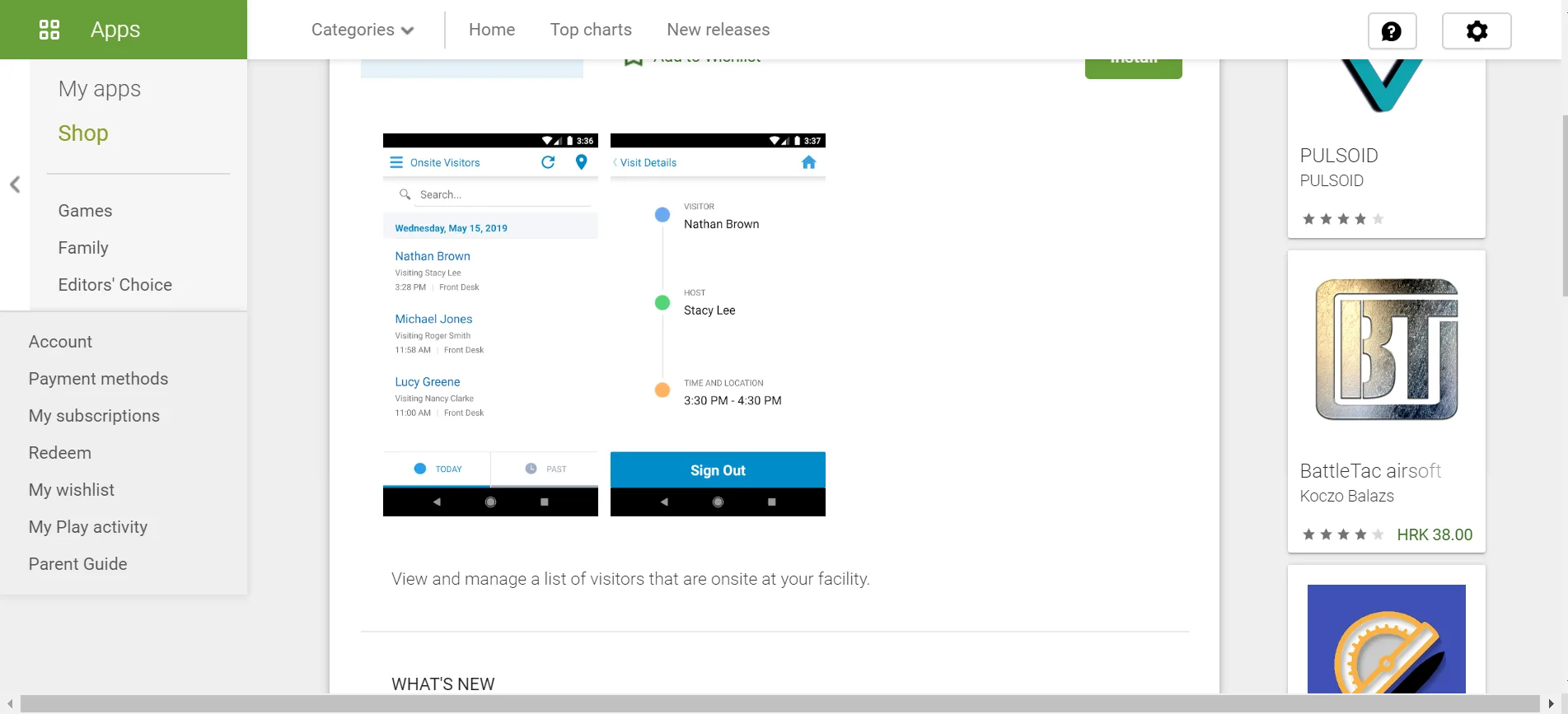1568x714 pixels.
Task: Click the WHAT'S NEW heading
Action: click(x=443, y=684)
